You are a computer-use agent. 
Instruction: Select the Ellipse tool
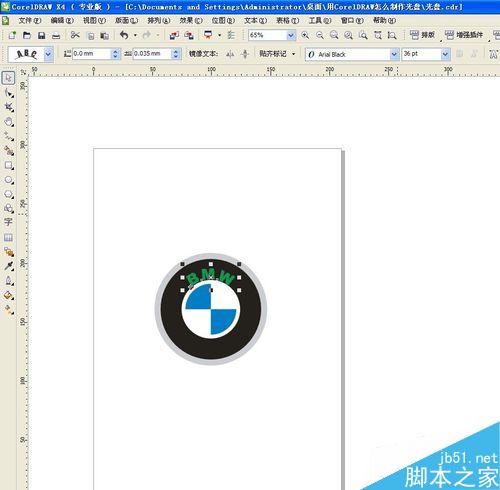(9, 180)
